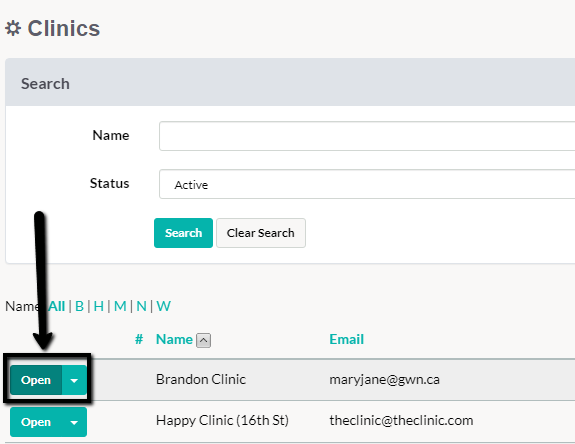The width and height of the screenshot is (575, 444).
Task: Sort by the Email column header
Action: tap(347, 340)
